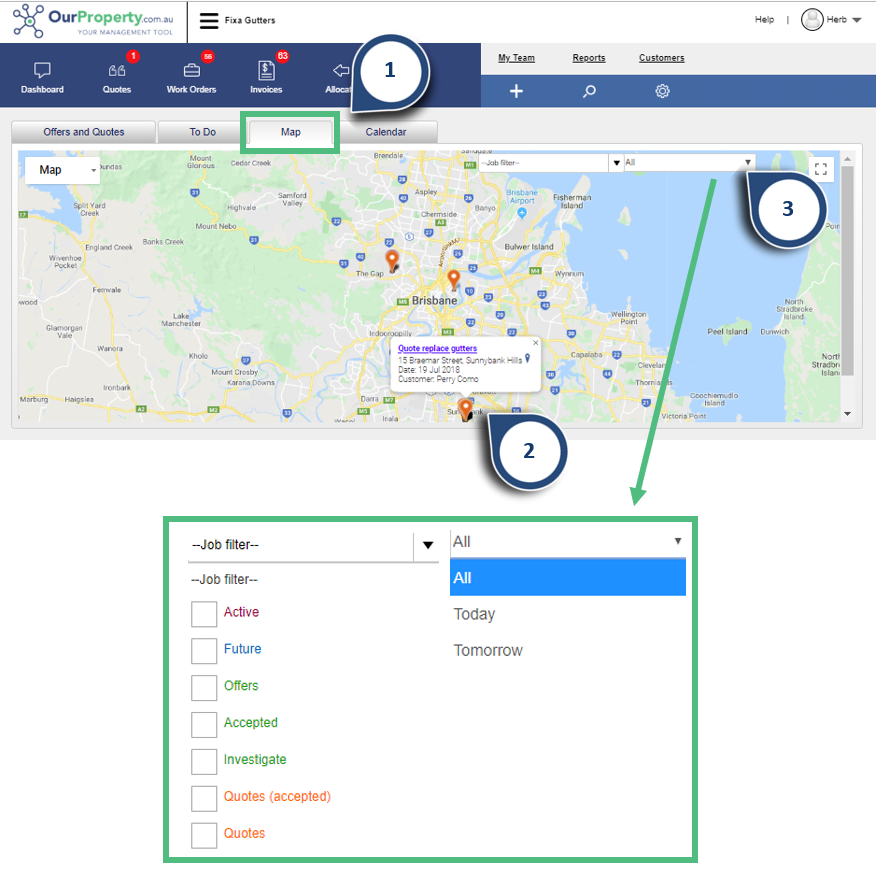878x870 pixels.
Task: Go to the Dashboard
Action: (x=42, y=78)
